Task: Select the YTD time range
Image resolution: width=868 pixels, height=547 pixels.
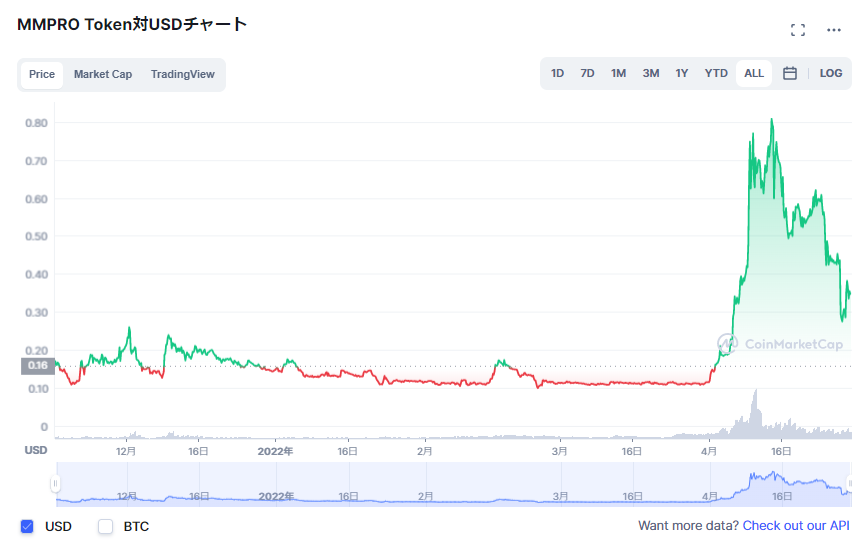Action: 716,73
